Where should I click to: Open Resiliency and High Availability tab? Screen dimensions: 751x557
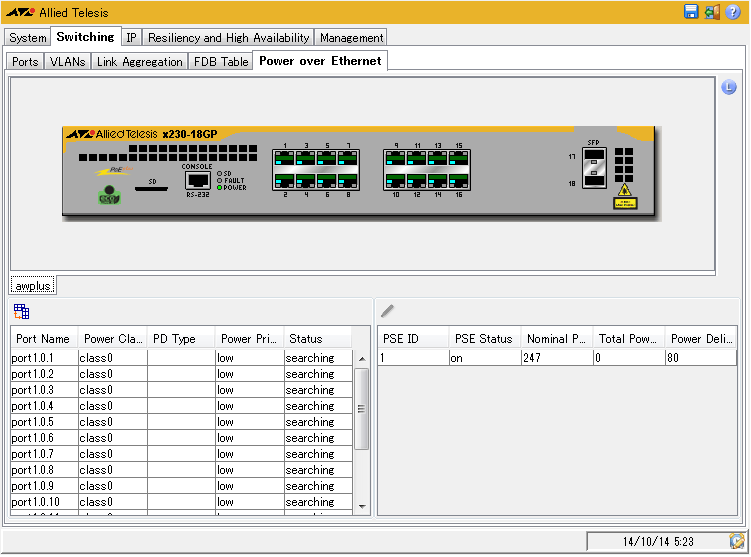pyautogui.click(x=228, y=37)
